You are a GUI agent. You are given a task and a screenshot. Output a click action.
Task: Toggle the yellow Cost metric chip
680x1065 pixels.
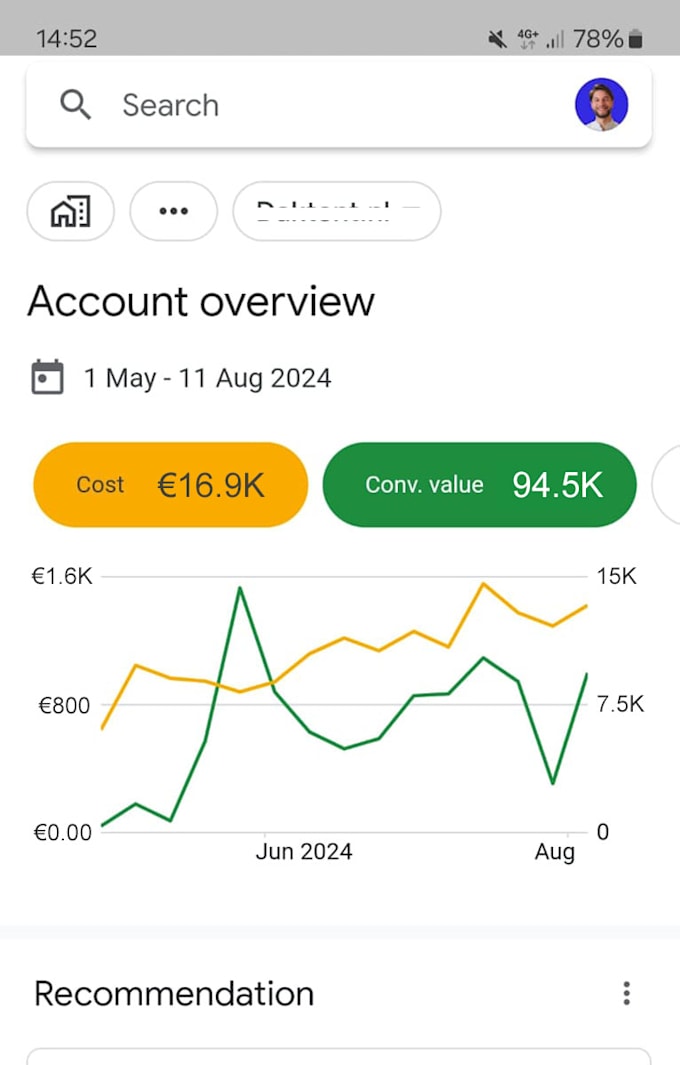(x=170, y=485)
